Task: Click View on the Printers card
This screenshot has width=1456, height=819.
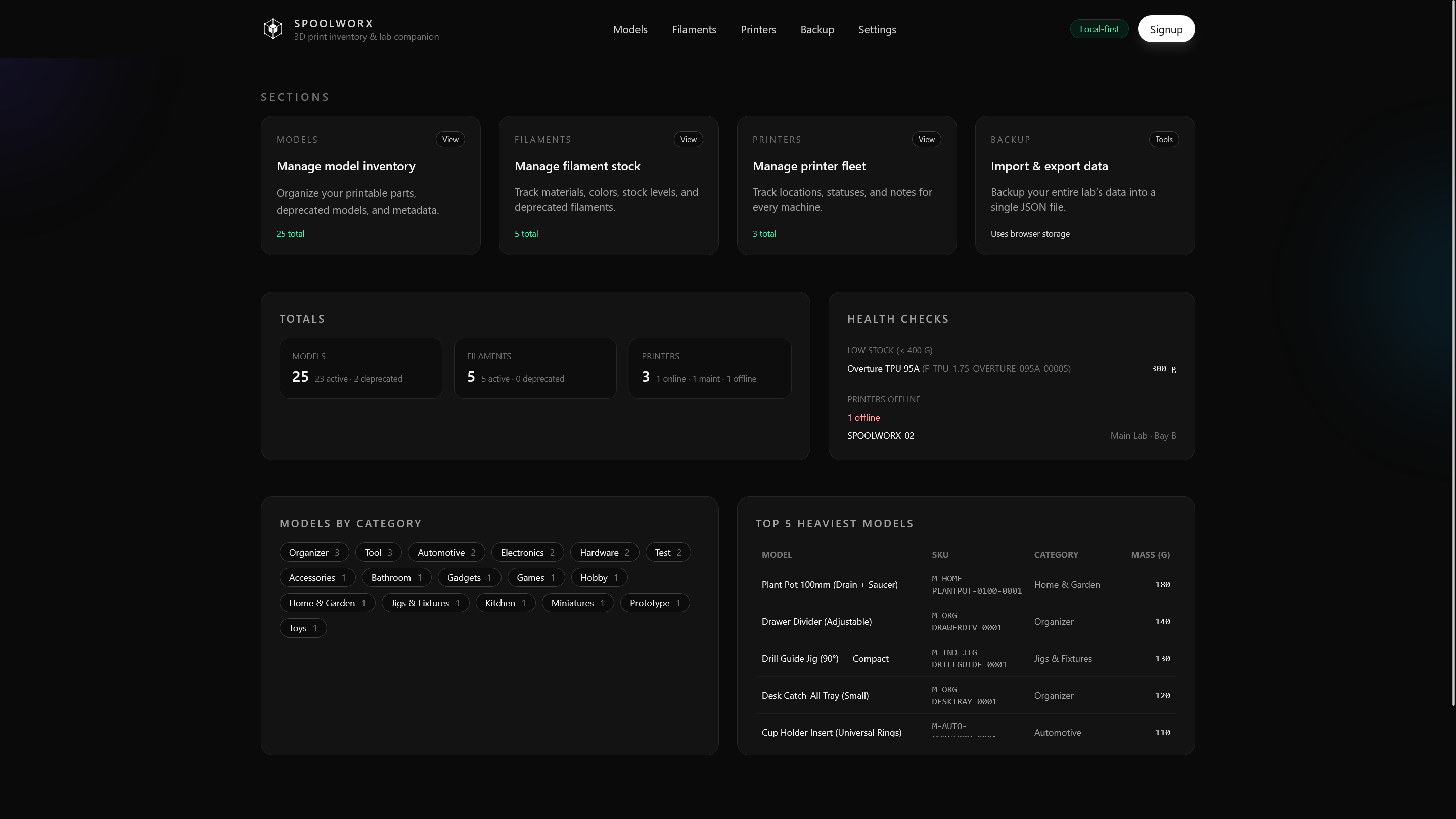Action: (x=926, y=139)
